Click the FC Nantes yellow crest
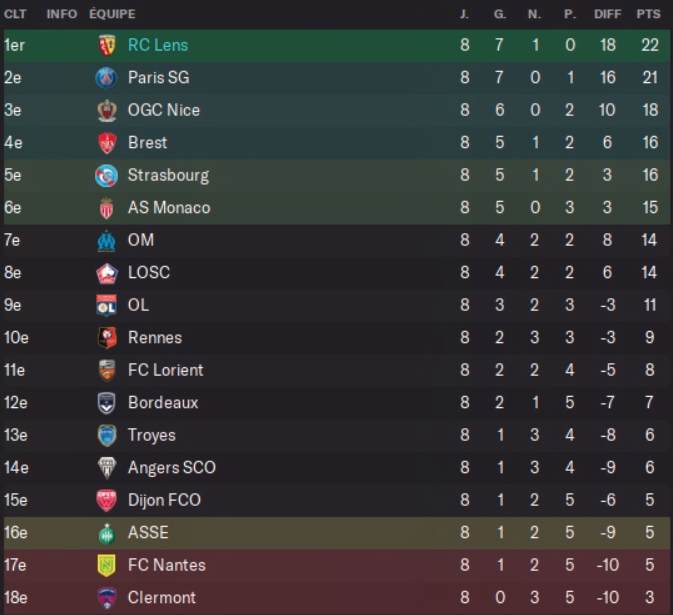 pos(106,565)
